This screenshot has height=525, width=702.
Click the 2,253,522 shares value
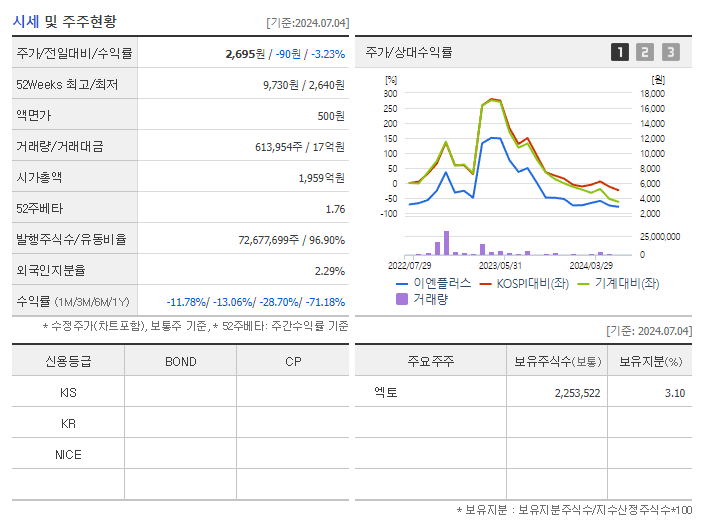pos(578,393)
